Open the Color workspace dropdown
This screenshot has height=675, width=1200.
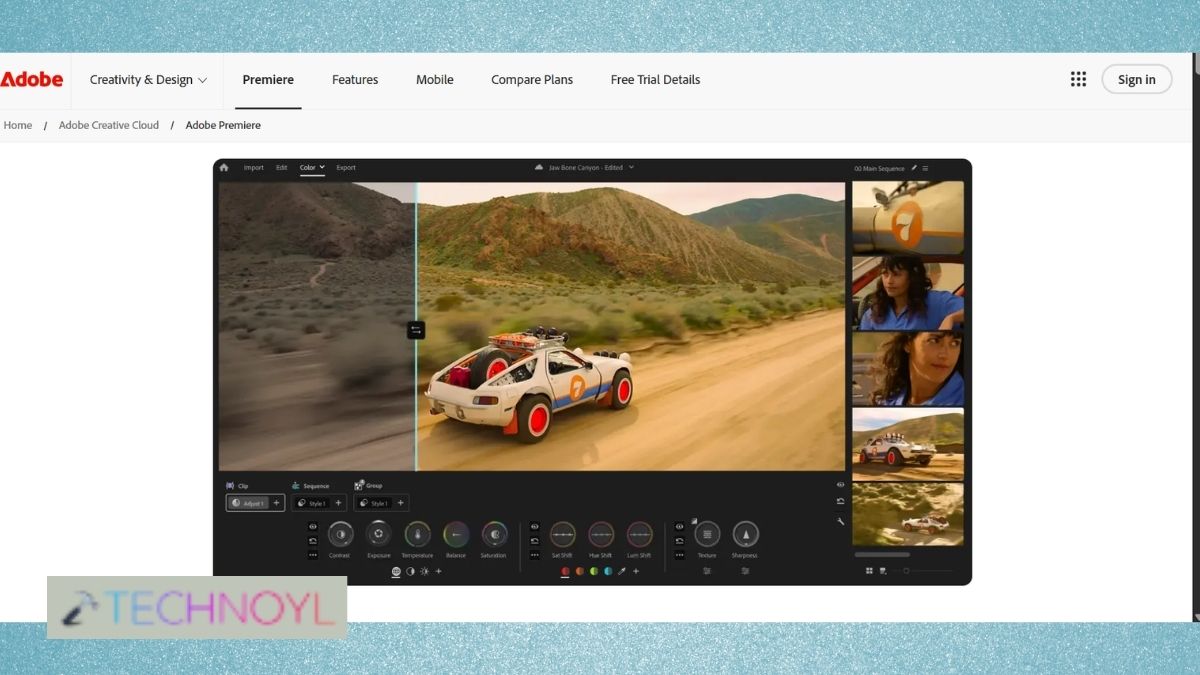coord(312,167)
